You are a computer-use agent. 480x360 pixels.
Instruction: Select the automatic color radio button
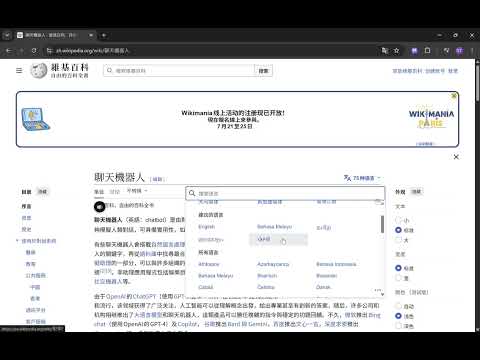pos(398,306)
